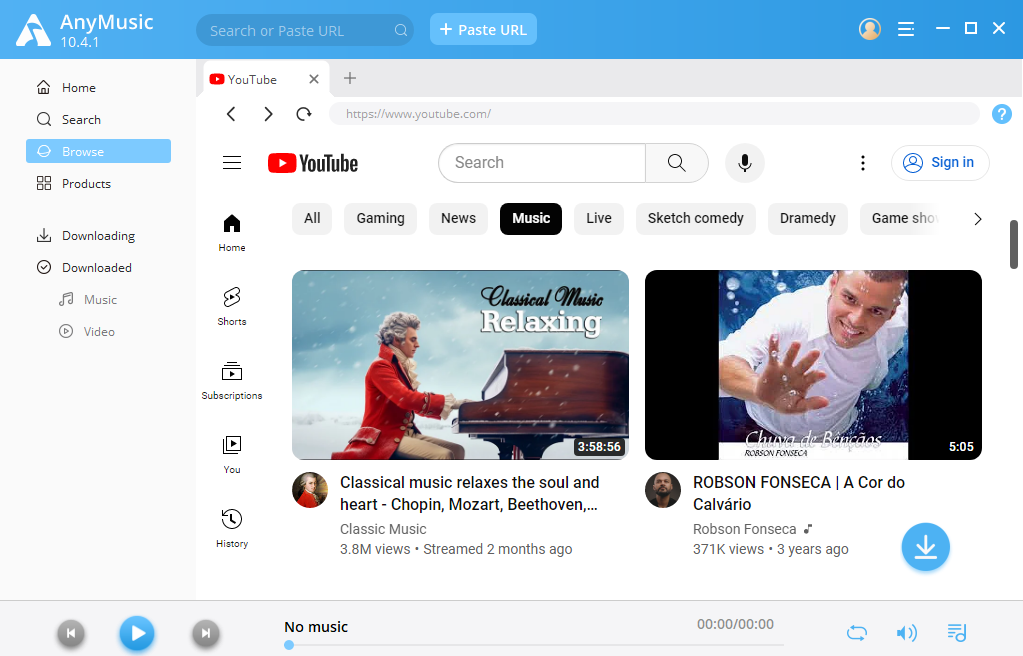Reload the page with the refresh icon
This screenshot has width=1023, height=656.
[304, 114]
